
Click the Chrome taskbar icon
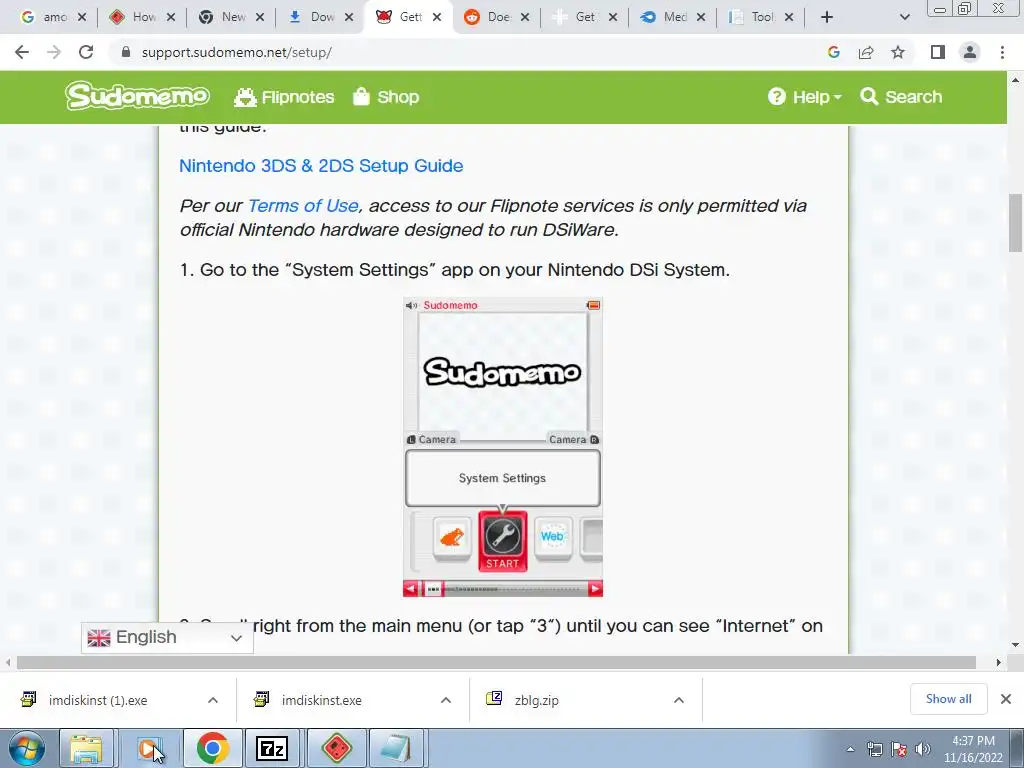213,748
